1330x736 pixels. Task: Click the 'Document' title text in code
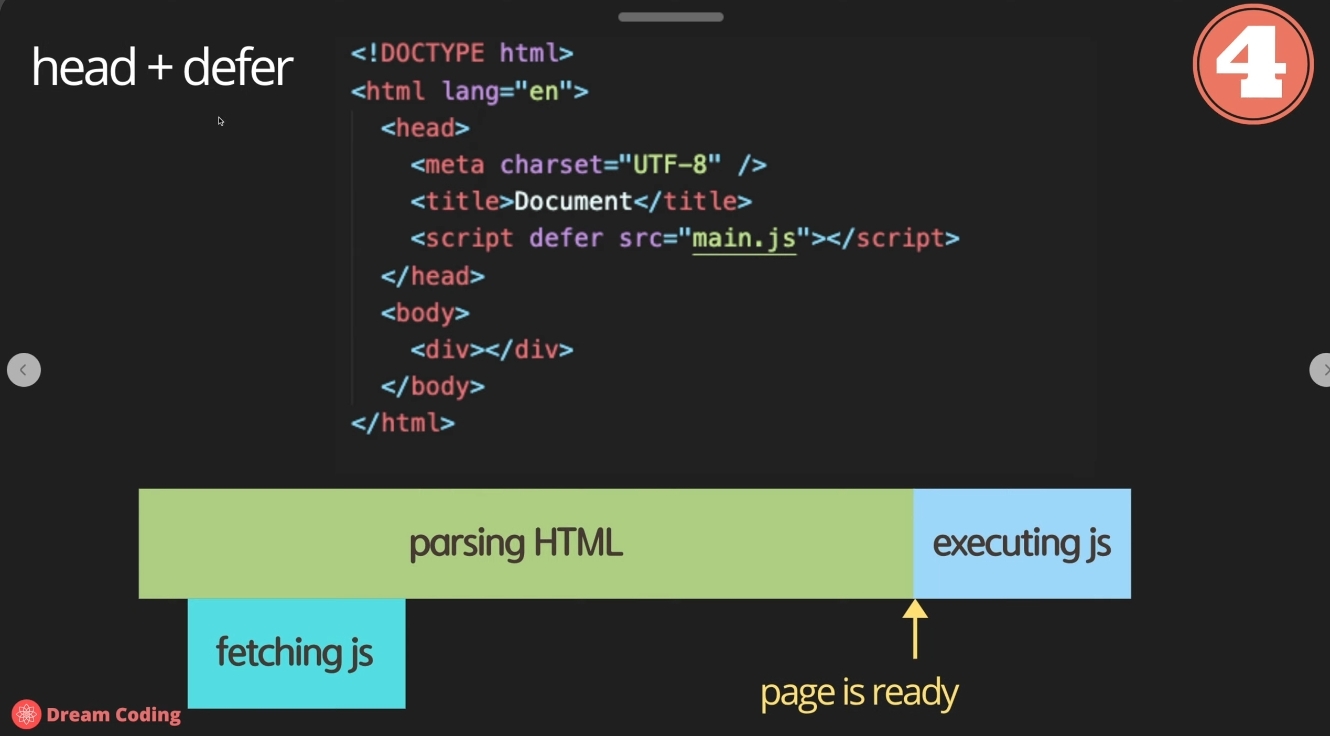573,201
